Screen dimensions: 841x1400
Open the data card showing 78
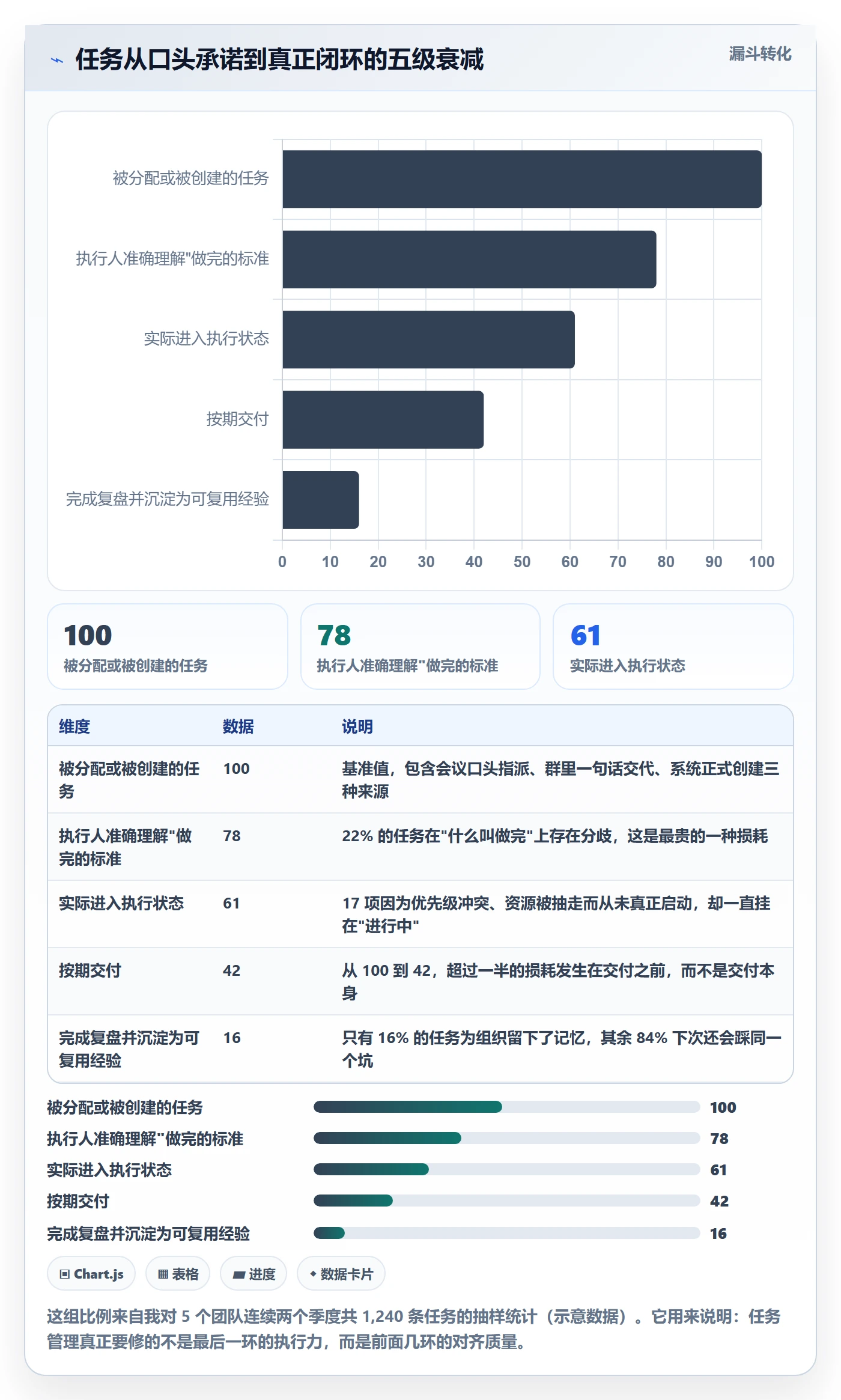[421, 647]
